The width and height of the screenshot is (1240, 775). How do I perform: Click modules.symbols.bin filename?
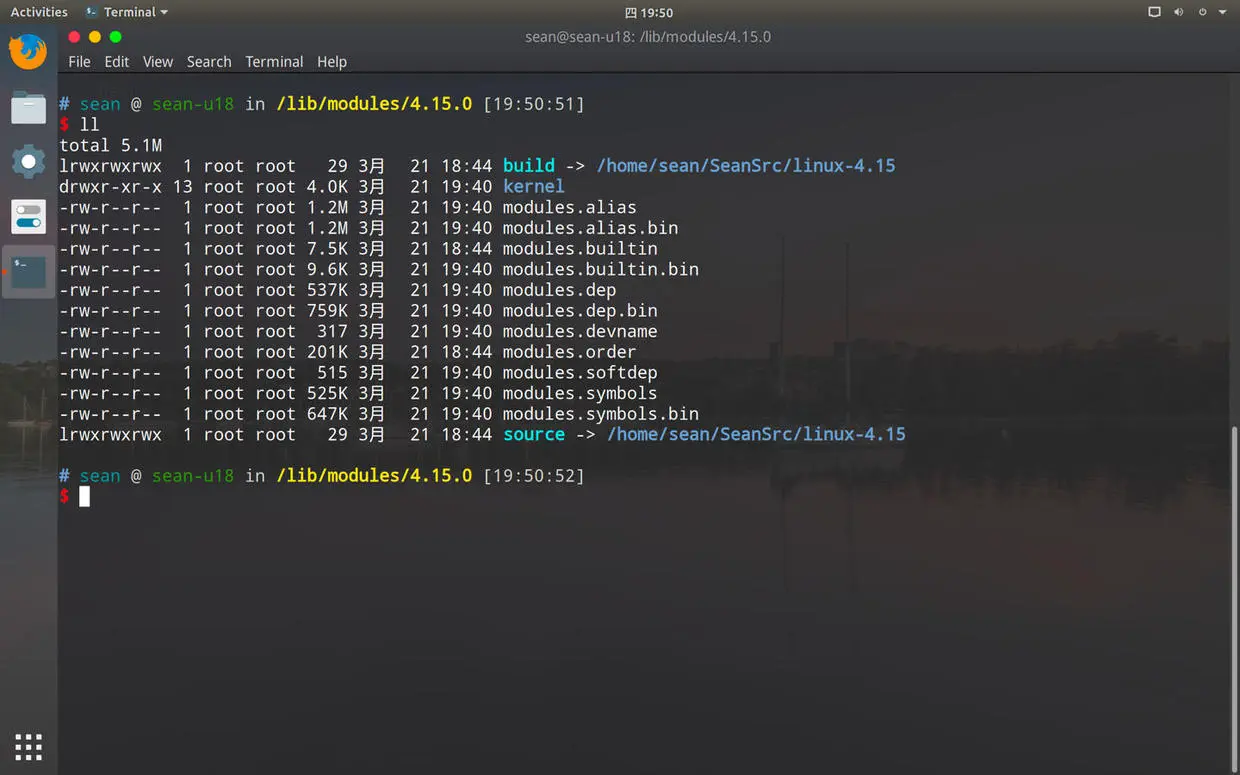(x=601, y=414)
